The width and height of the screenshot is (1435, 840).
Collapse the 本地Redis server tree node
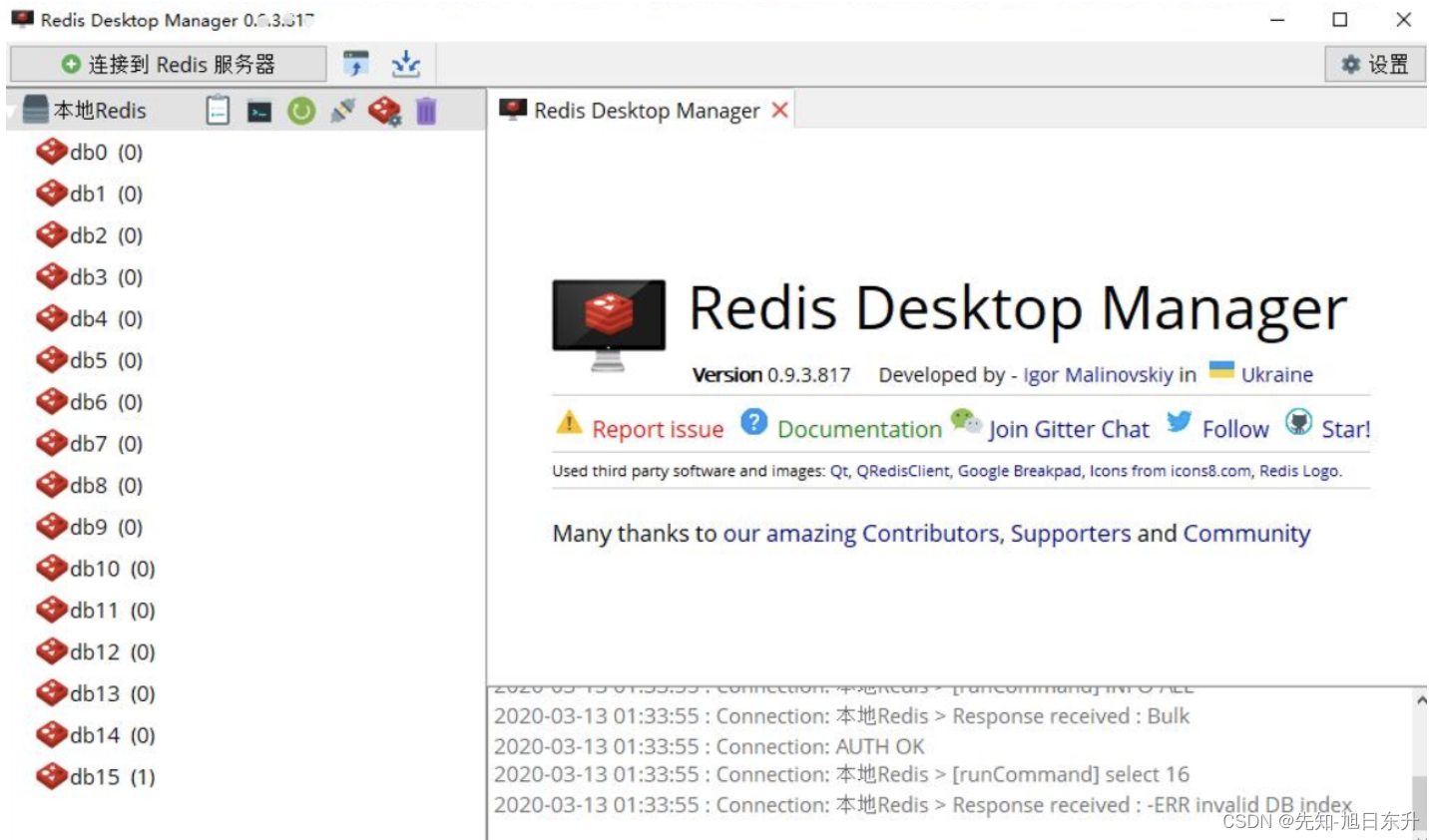click(13, 112)
